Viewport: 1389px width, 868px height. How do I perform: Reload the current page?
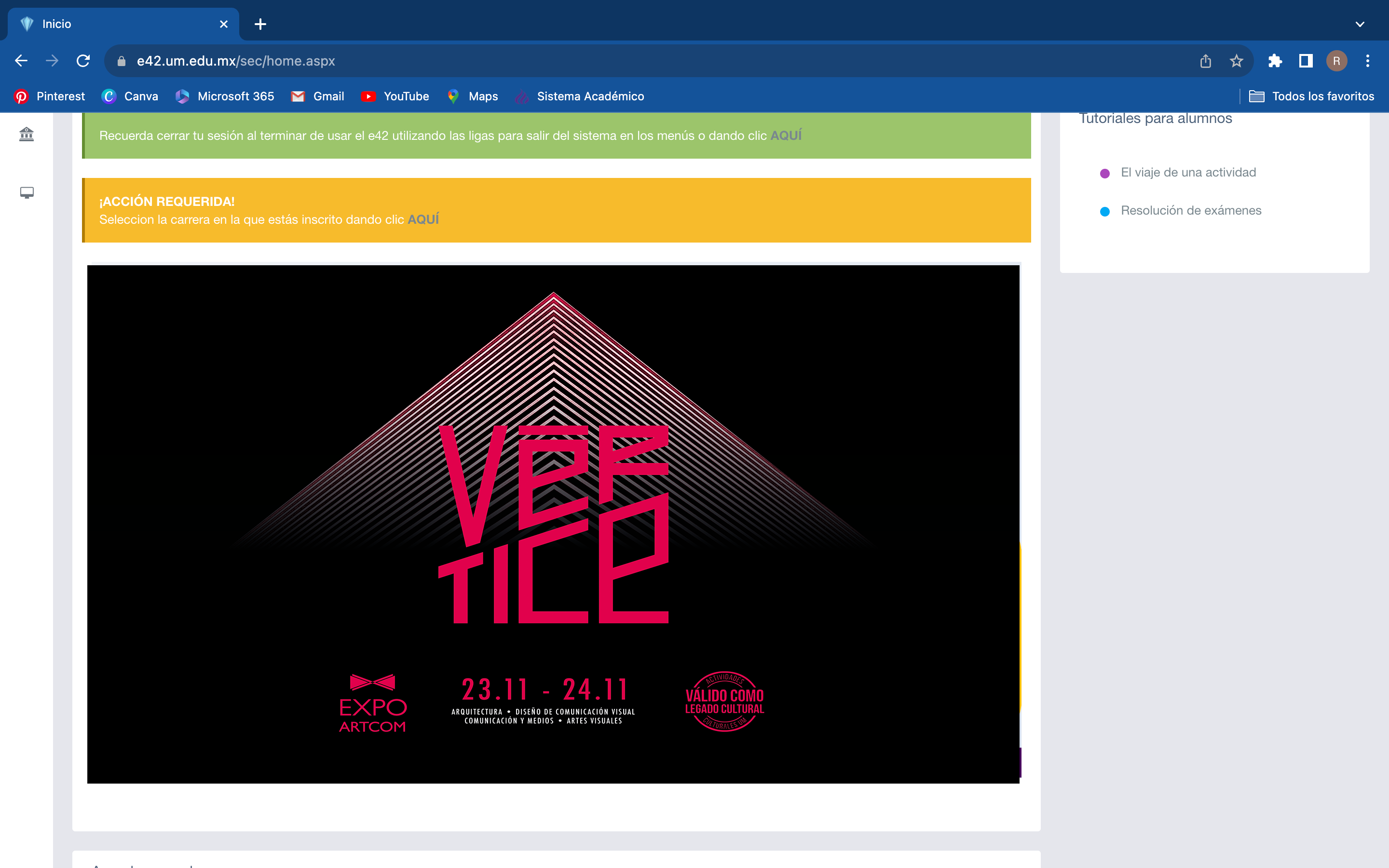pyautogui.click(x=83, y=61)
